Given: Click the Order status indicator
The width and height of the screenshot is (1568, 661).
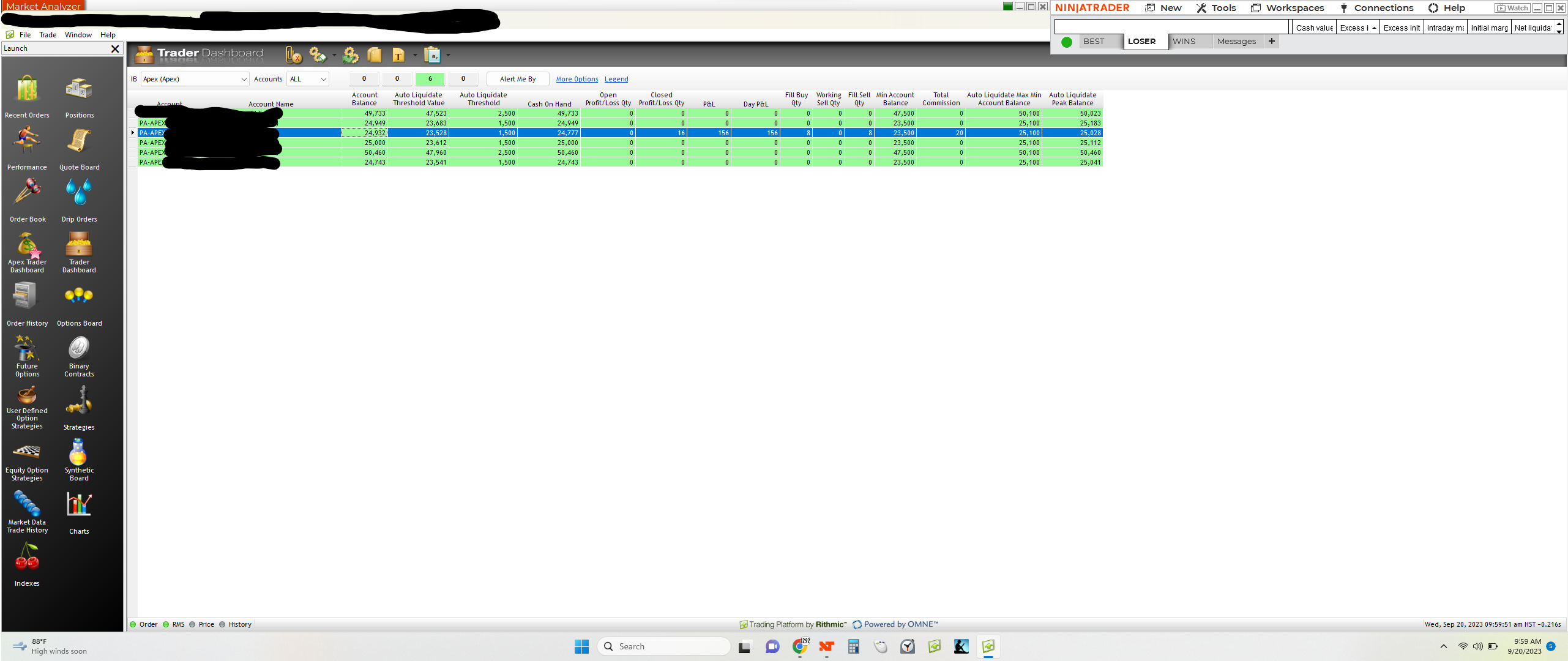Looking at the screenshot, I should click(144, 624).
